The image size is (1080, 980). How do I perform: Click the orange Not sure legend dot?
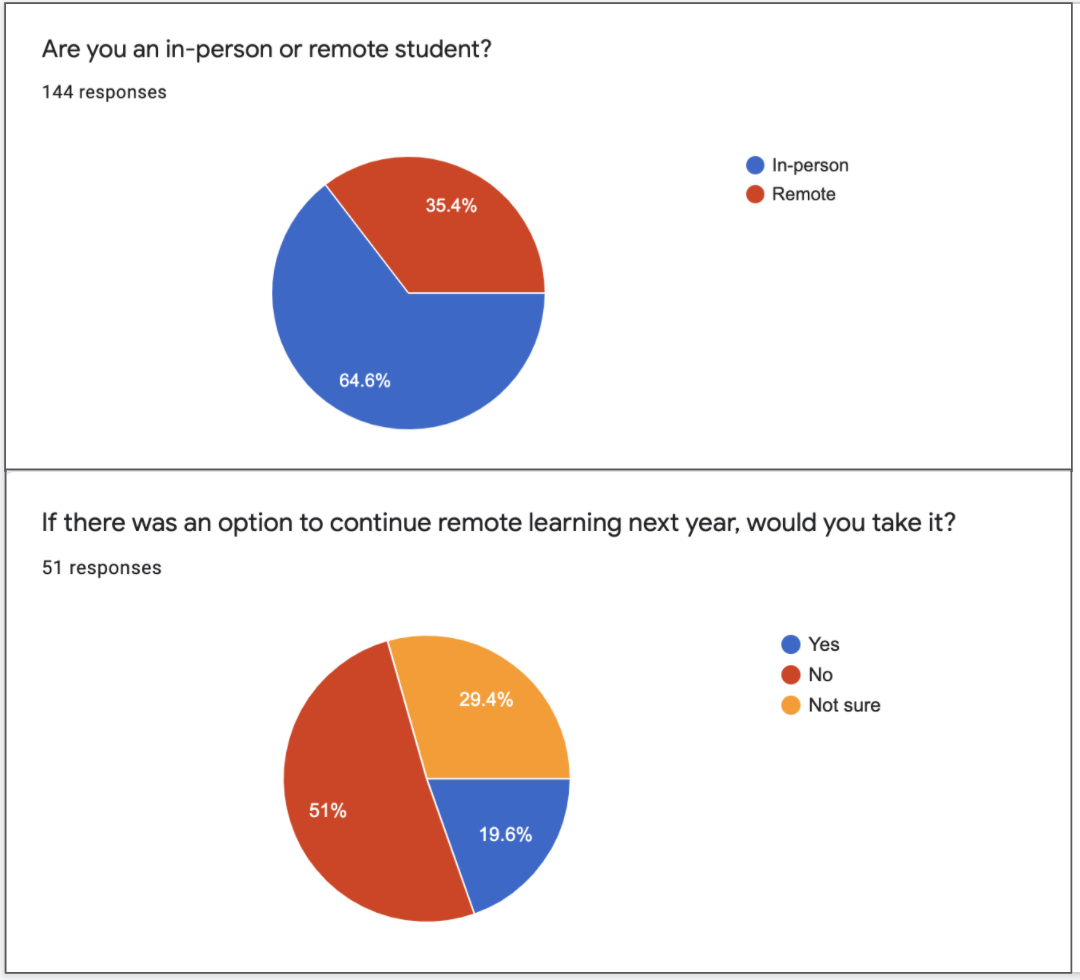[791, 705]
